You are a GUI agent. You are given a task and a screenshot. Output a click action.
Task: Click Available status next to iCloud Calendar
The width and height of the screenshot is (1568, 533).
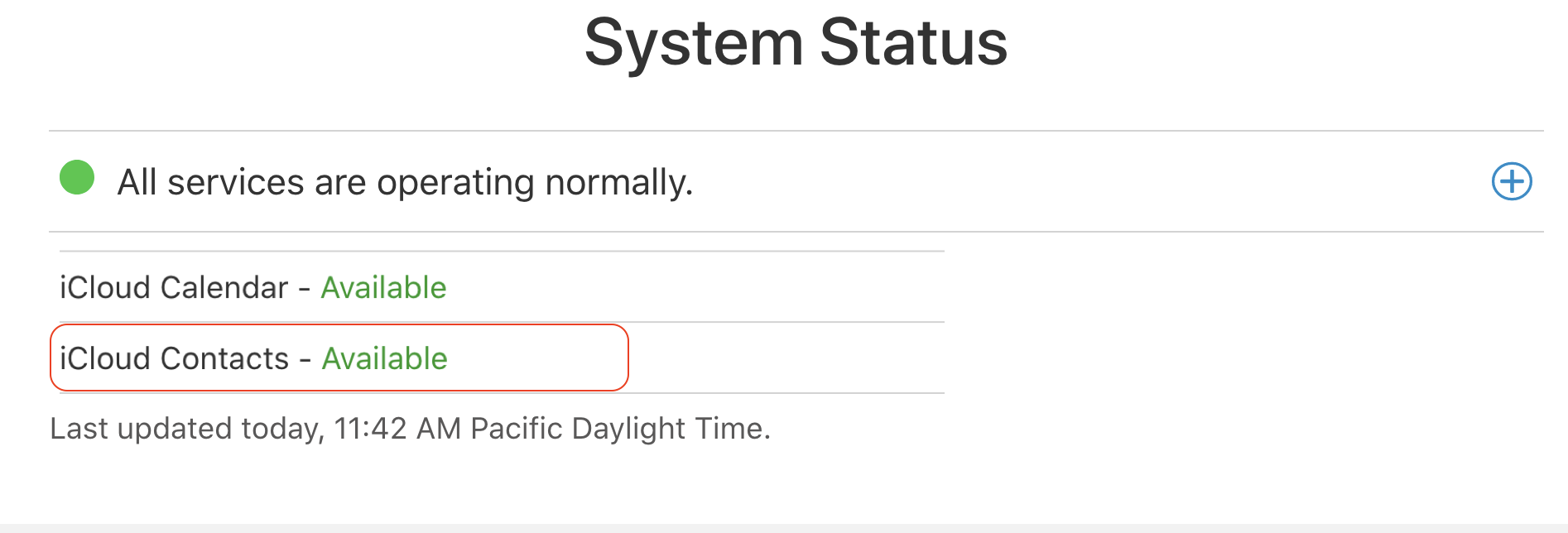tap(383, 288)
